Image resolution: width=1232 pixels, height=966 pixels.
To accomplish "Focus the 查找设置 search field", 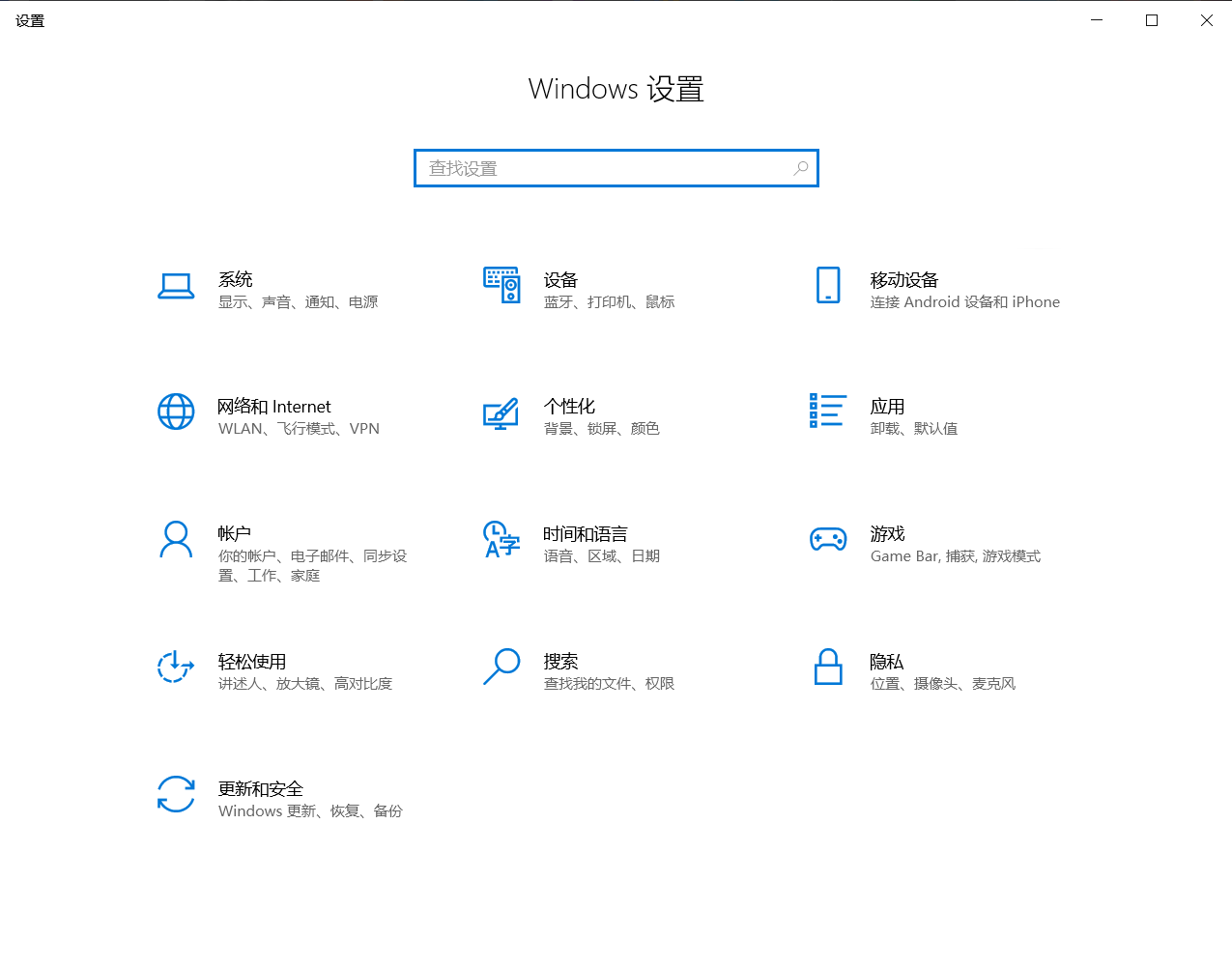I will 616,168.
